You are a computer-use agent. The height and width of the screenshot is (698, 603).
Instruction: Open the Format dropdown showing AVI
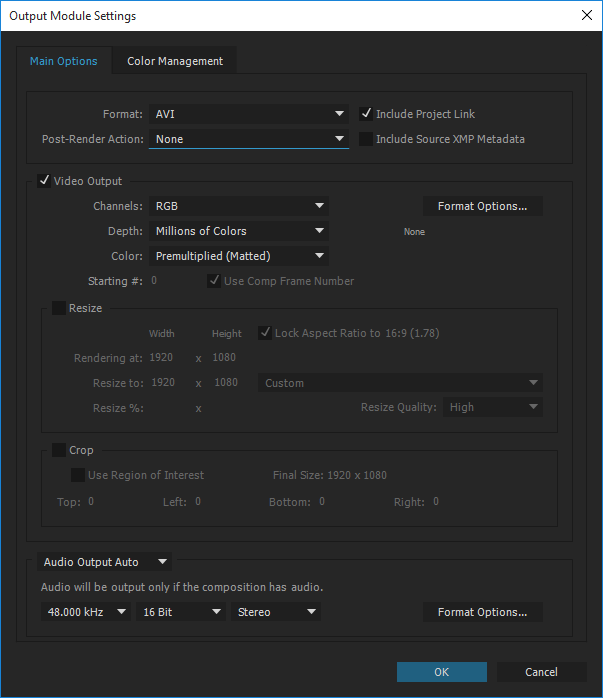(x=249, y=114)
